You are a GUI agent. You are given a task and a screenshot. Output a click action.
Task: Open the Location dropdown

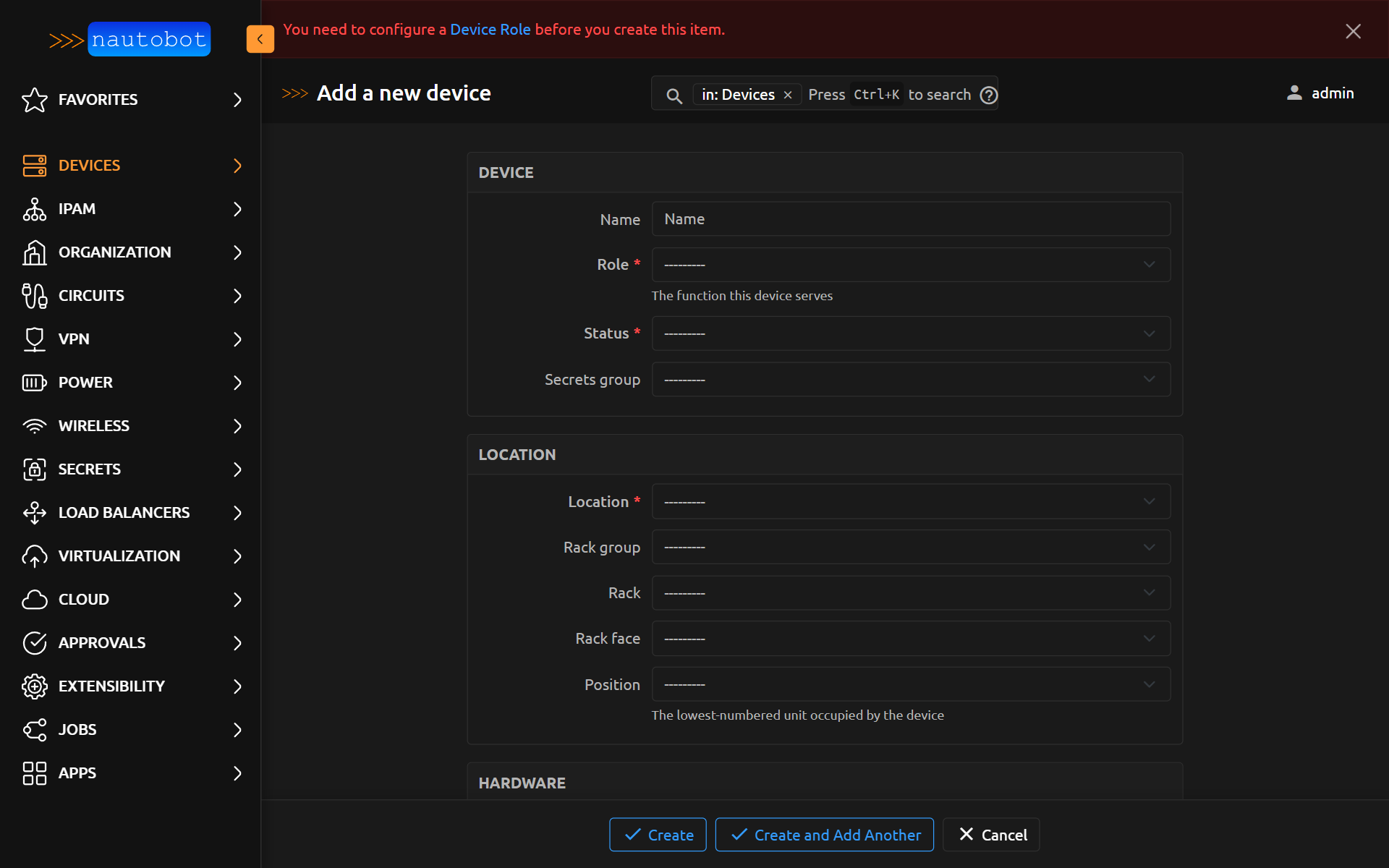[910, 502]
